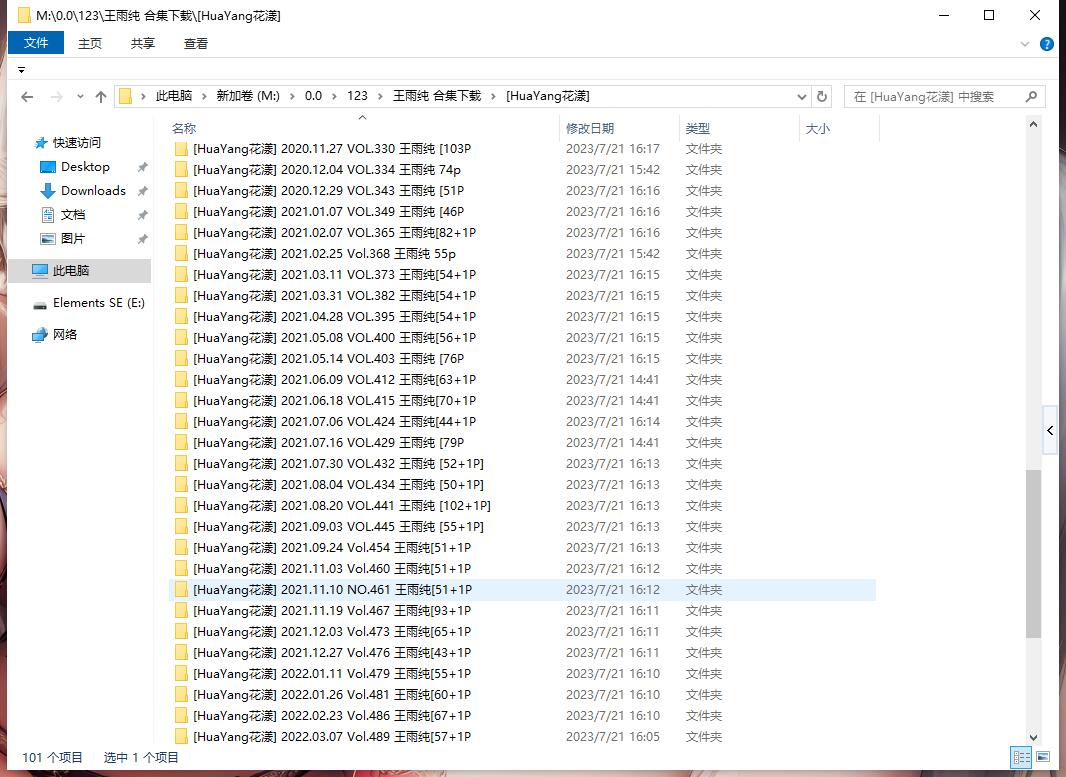Open the recent locations dropdown arrow

coord(80,97)
